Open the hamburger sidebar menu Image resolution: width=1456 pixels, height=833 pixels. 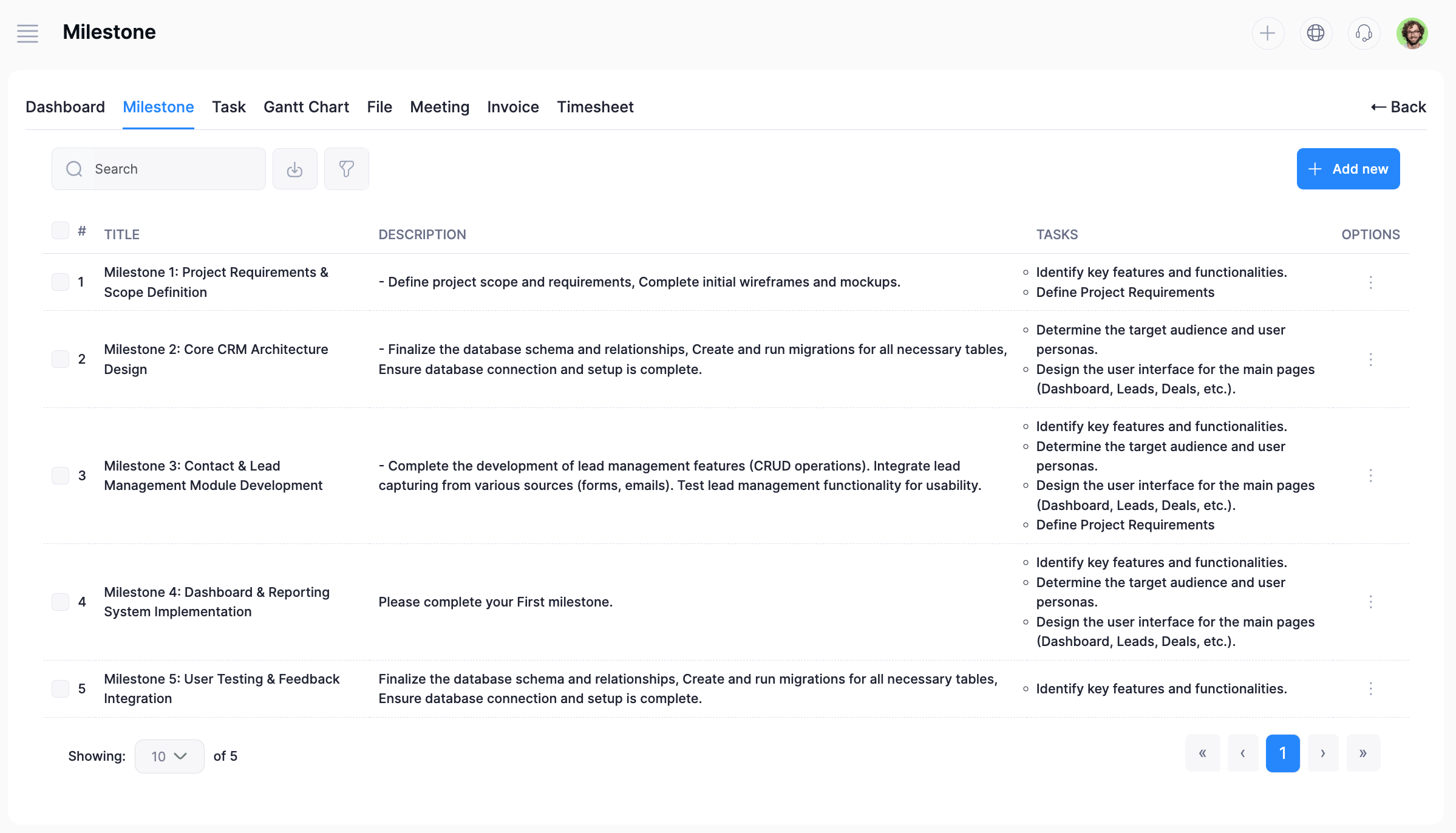(27, 33)
